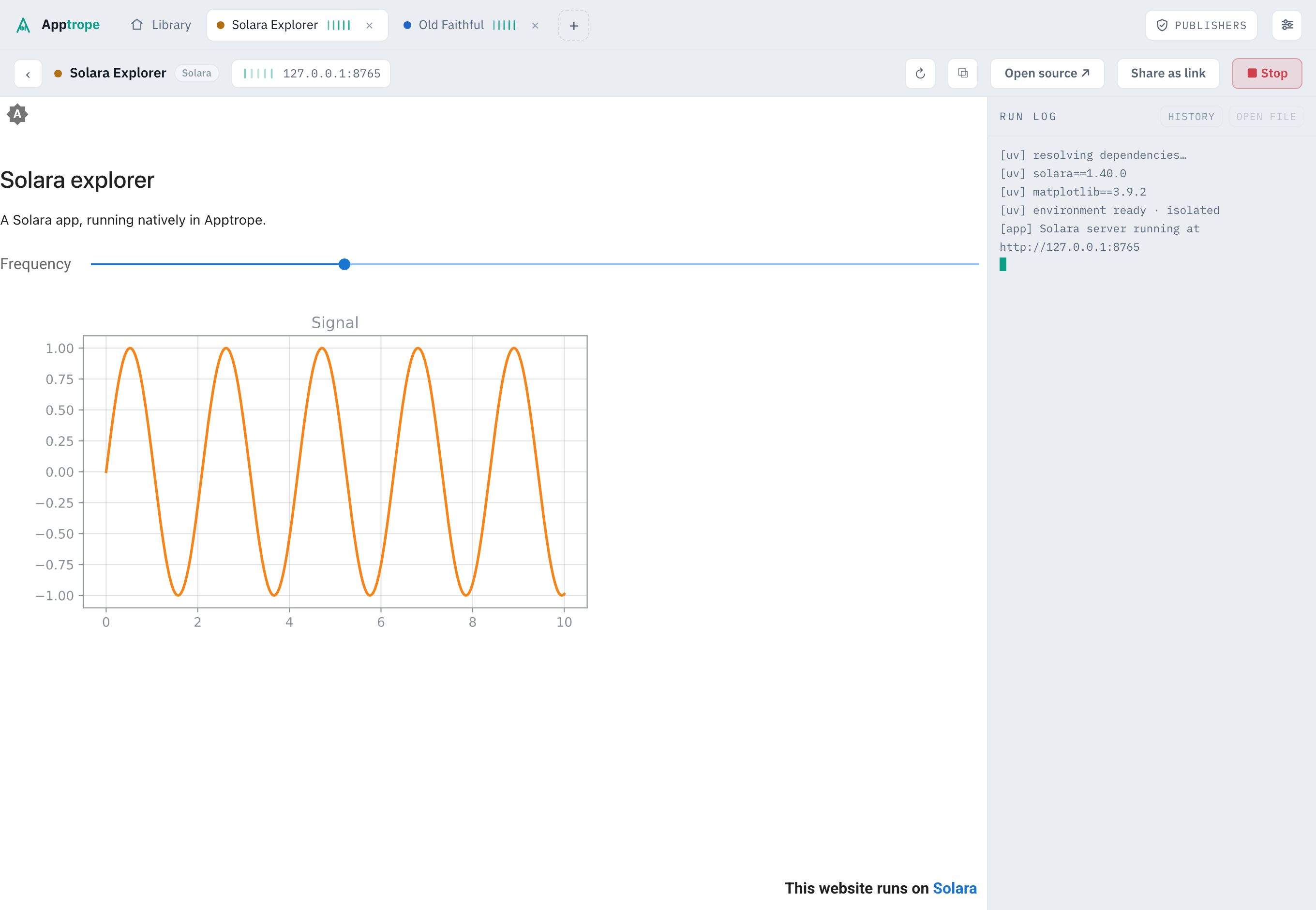Click the Home icon in Library tab
1316x910 pixels.
137,25
